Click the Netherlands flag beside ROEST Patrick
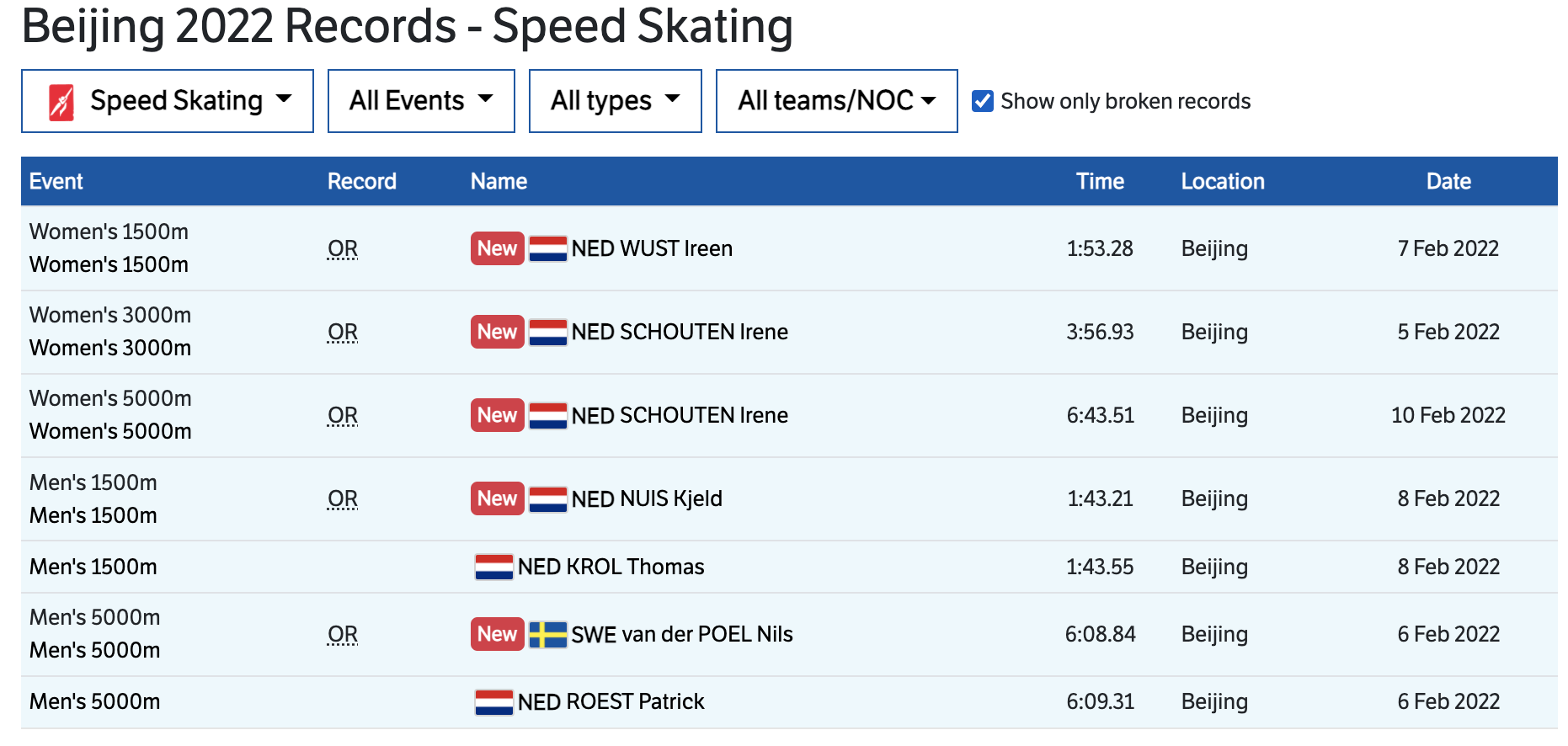This screenshot has height=746, width=1568. 494,702
